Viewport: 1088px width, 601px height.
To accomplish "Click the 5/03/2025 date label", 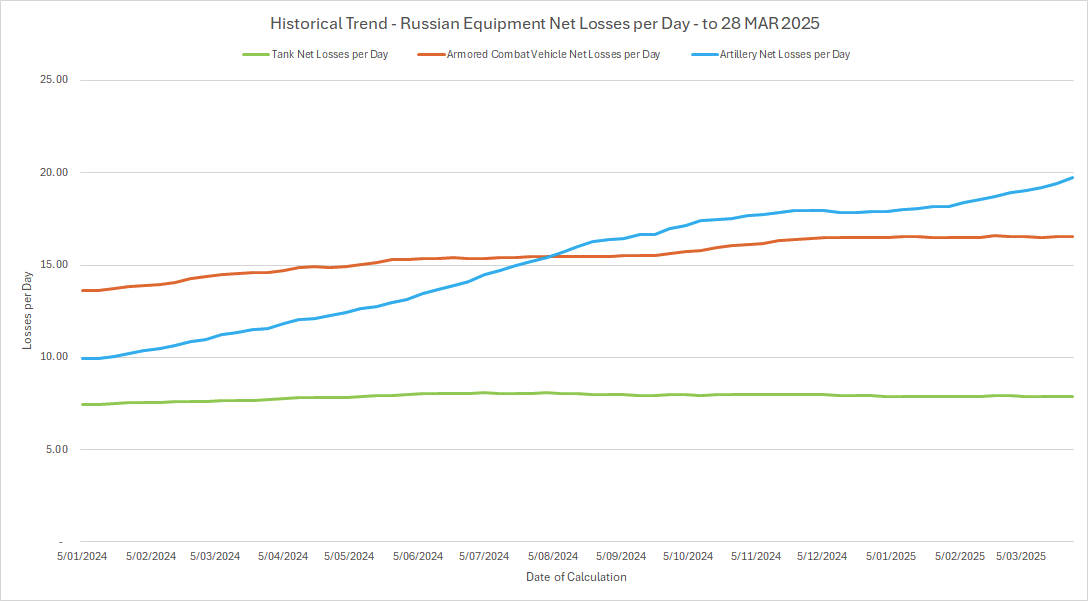I will click(x=1021, y=556).
